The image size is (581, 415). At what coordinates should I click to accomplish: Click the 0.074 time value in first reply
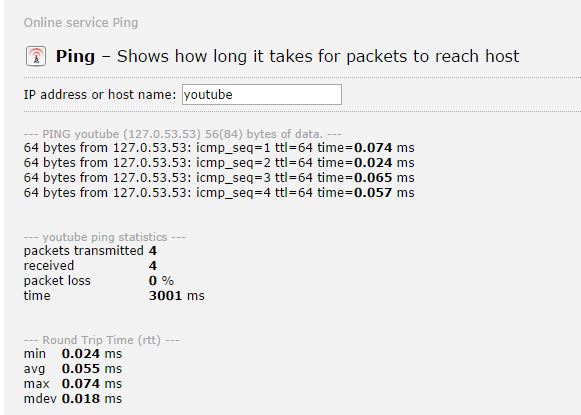coord(373,148)
